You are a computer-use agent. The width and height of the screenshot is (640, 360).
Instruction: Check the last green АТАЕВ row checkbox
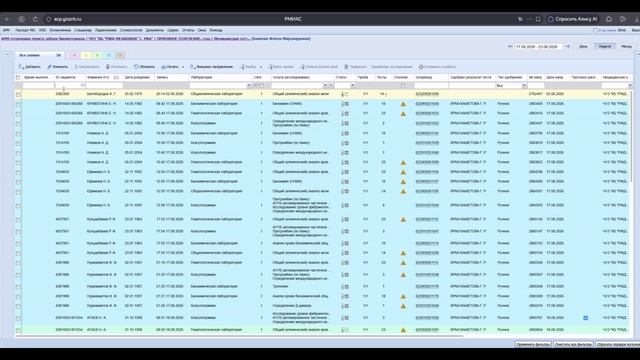pos(18,330)
